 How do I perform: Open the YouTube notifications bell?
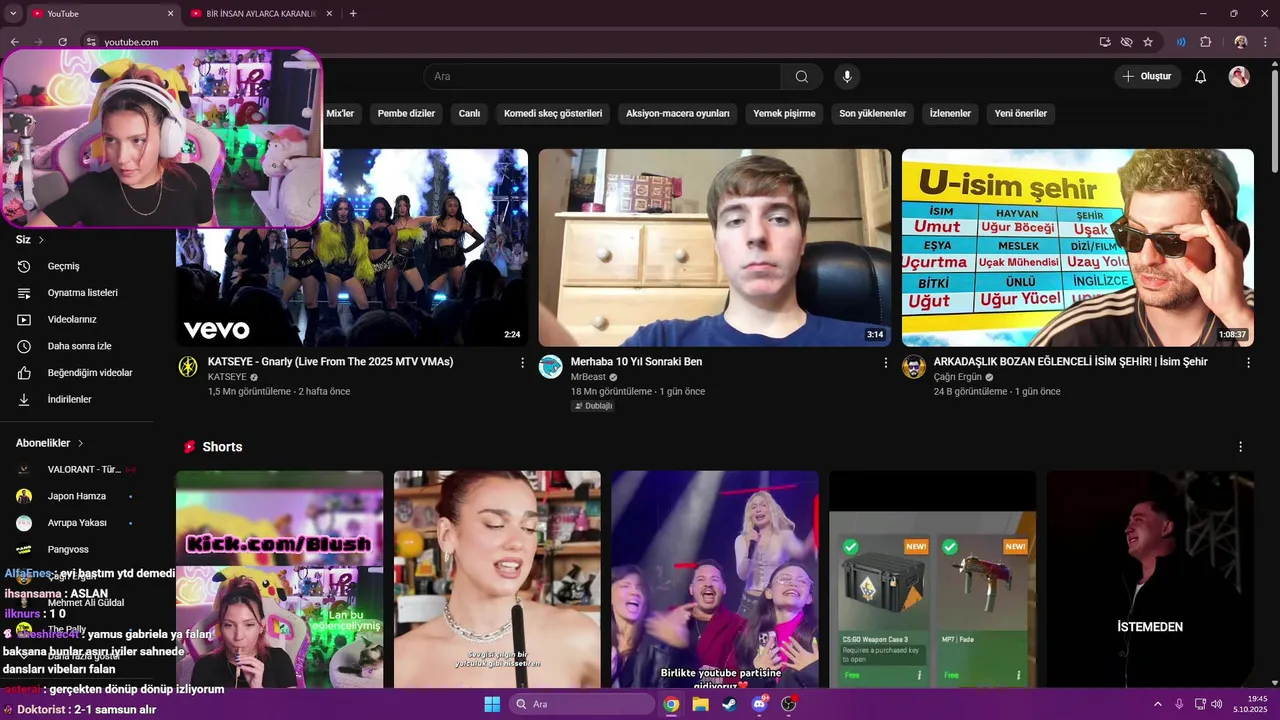[1201, 77]
